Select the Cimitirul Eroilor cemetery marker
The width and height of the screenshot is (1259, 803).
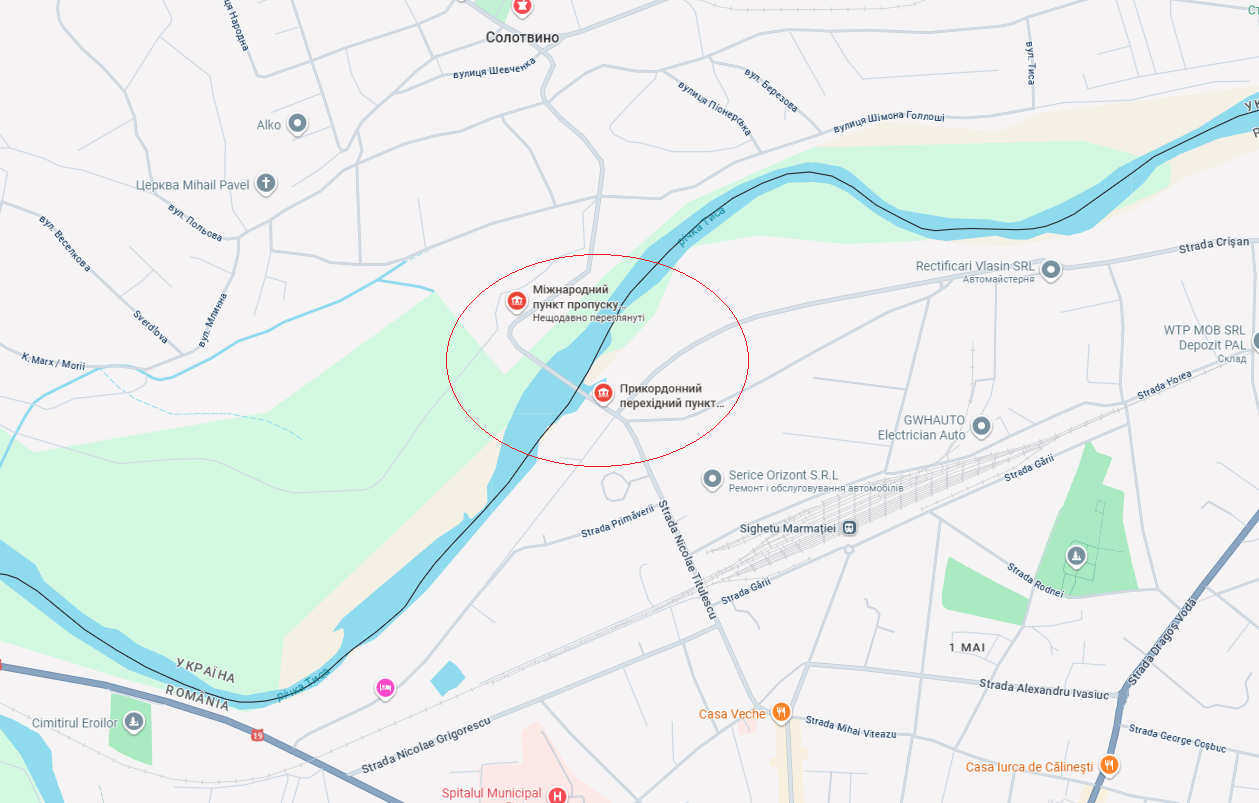click(x=134, y=721)
